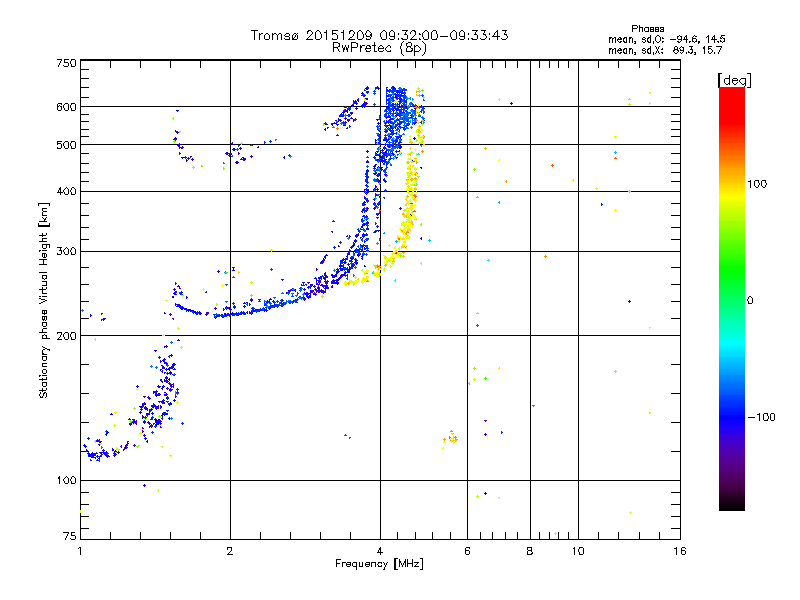Click the plot title "Tromsø 20151209 09:32:00-09:33:43"

[379, 35]
